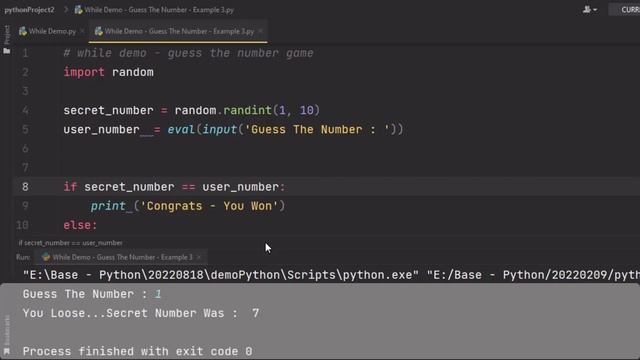Screen dimensions: 640x360
Task: Select the Guess The Number Example 3.py editor tab
Action: (x=179, y=31)
